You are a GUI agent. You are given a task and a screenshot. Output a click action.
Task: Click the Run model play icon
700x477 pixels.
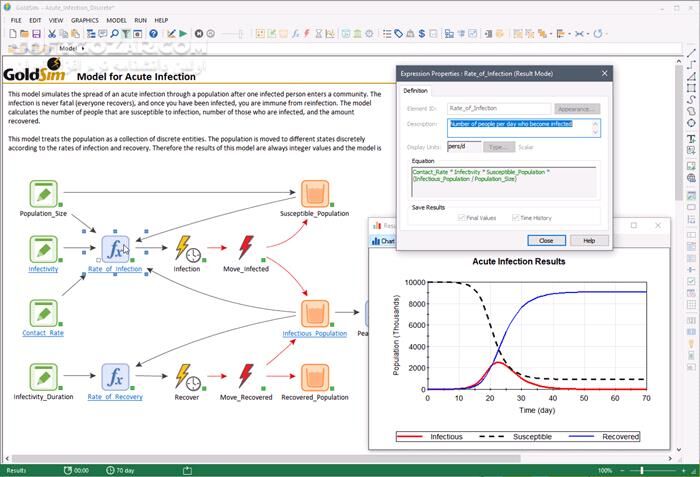[x=183, y=33]
